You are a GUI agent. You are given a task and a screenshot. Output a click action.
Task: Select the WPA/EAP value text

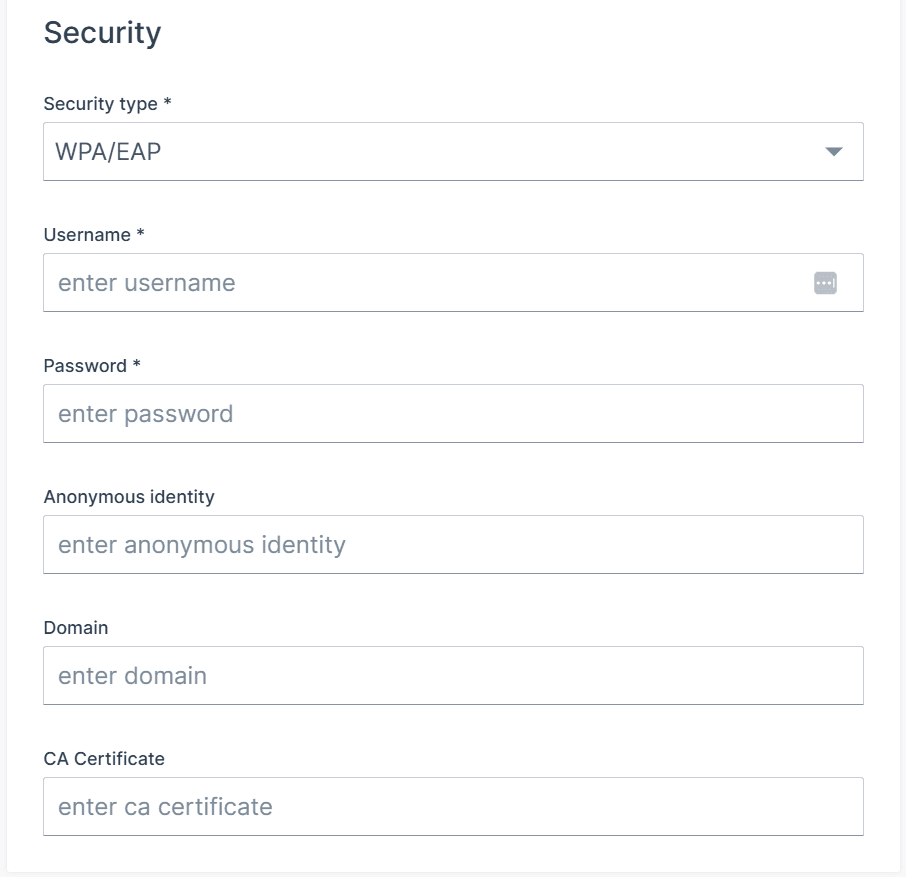[x=108, y=152]
